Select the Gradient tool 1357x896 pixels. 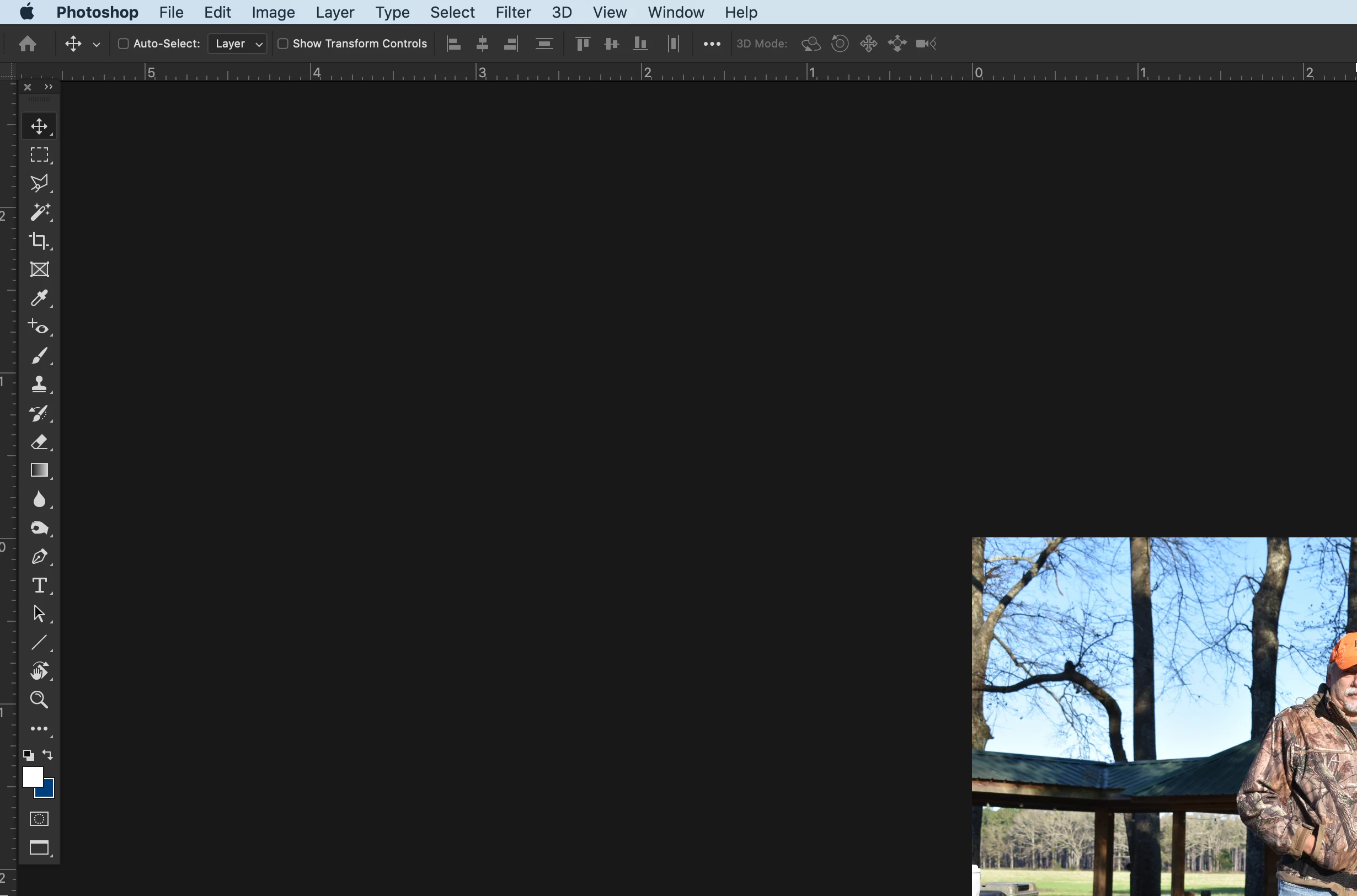tap(39, 470)
